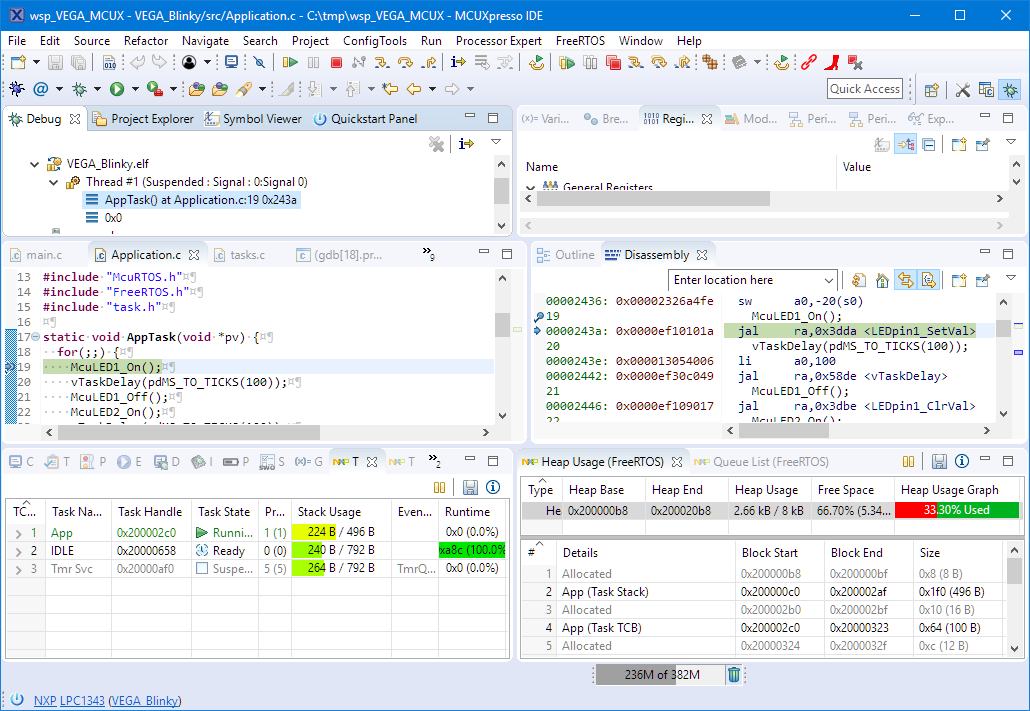Click the green Resume debug button
The image size is (1030, 711).
pos(290,62)
